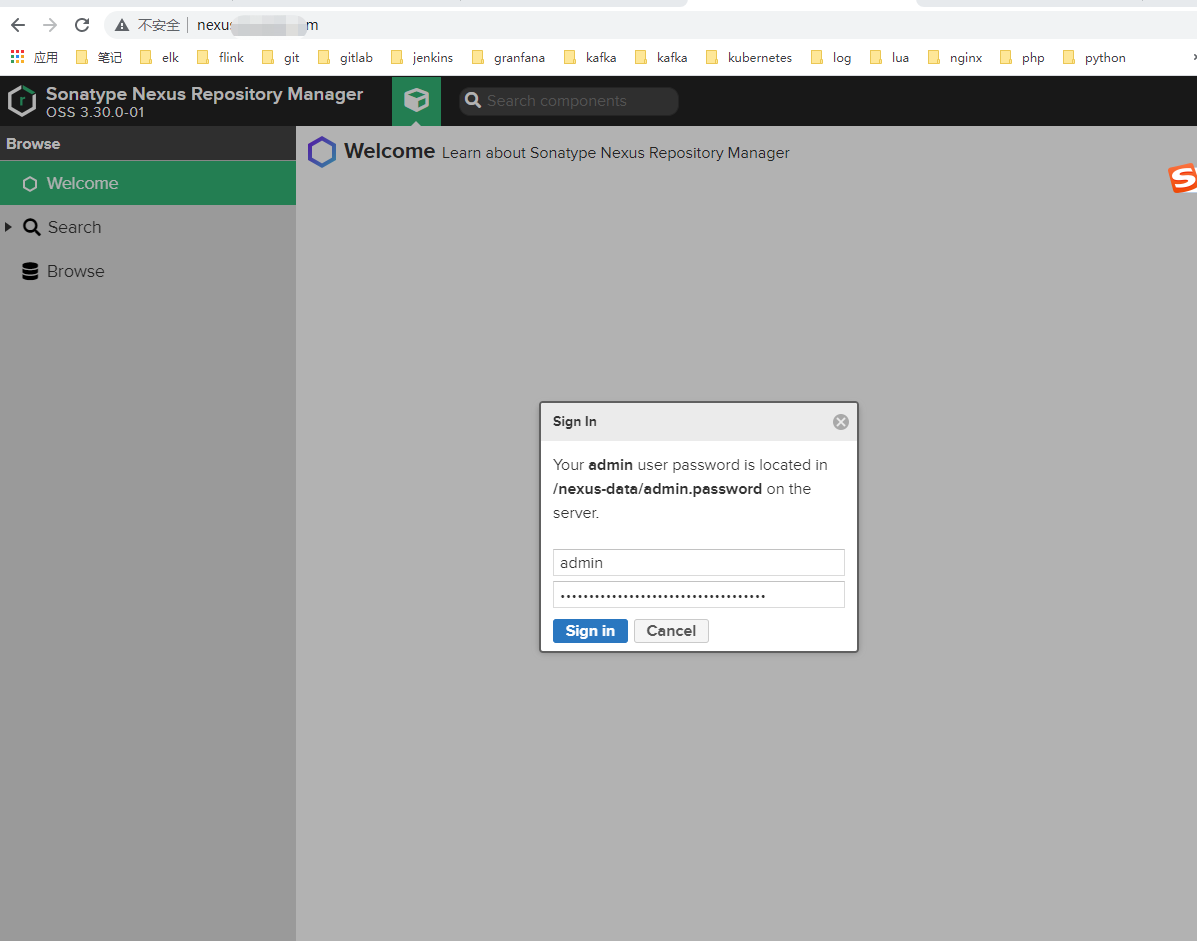Click the Cancel button
Viewport: 1197px width, 941px height.
pyautogui.click(x=671, y=630)
